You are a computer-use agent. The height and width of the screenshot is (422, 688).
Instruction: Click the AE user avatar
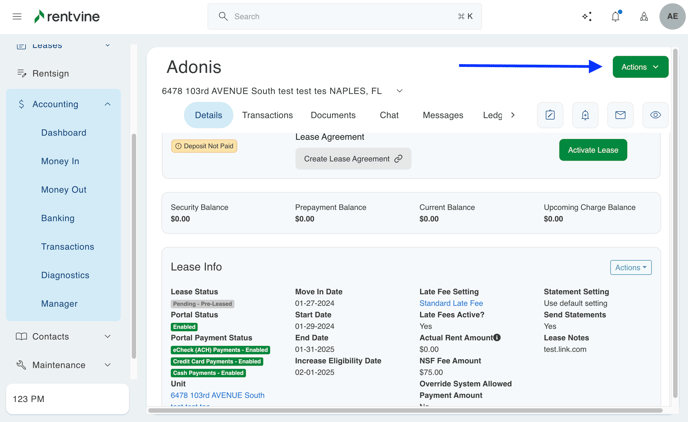coord(672,16)
